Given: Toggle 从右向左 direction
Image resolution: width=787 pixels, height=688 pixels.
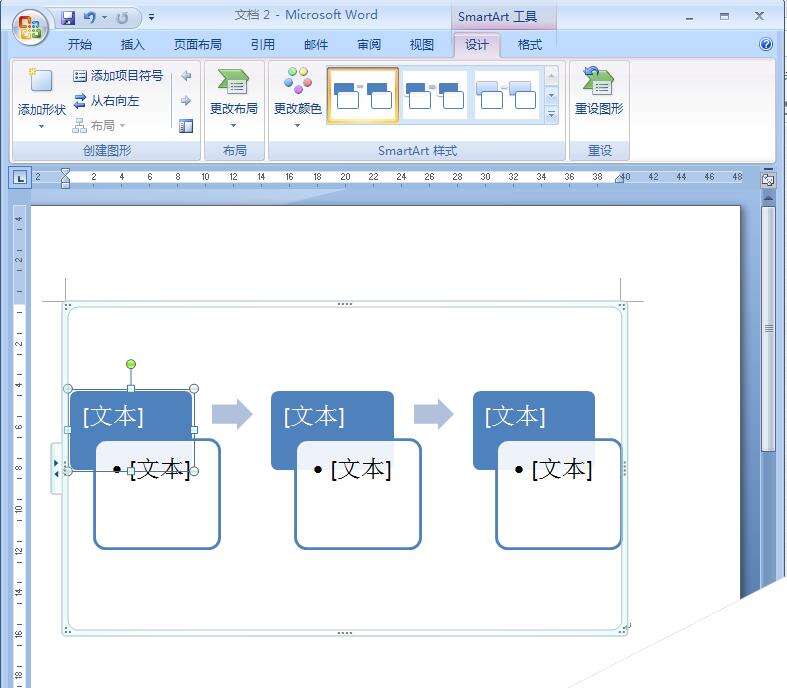Looking at the screenshot, I should [106, 101].
